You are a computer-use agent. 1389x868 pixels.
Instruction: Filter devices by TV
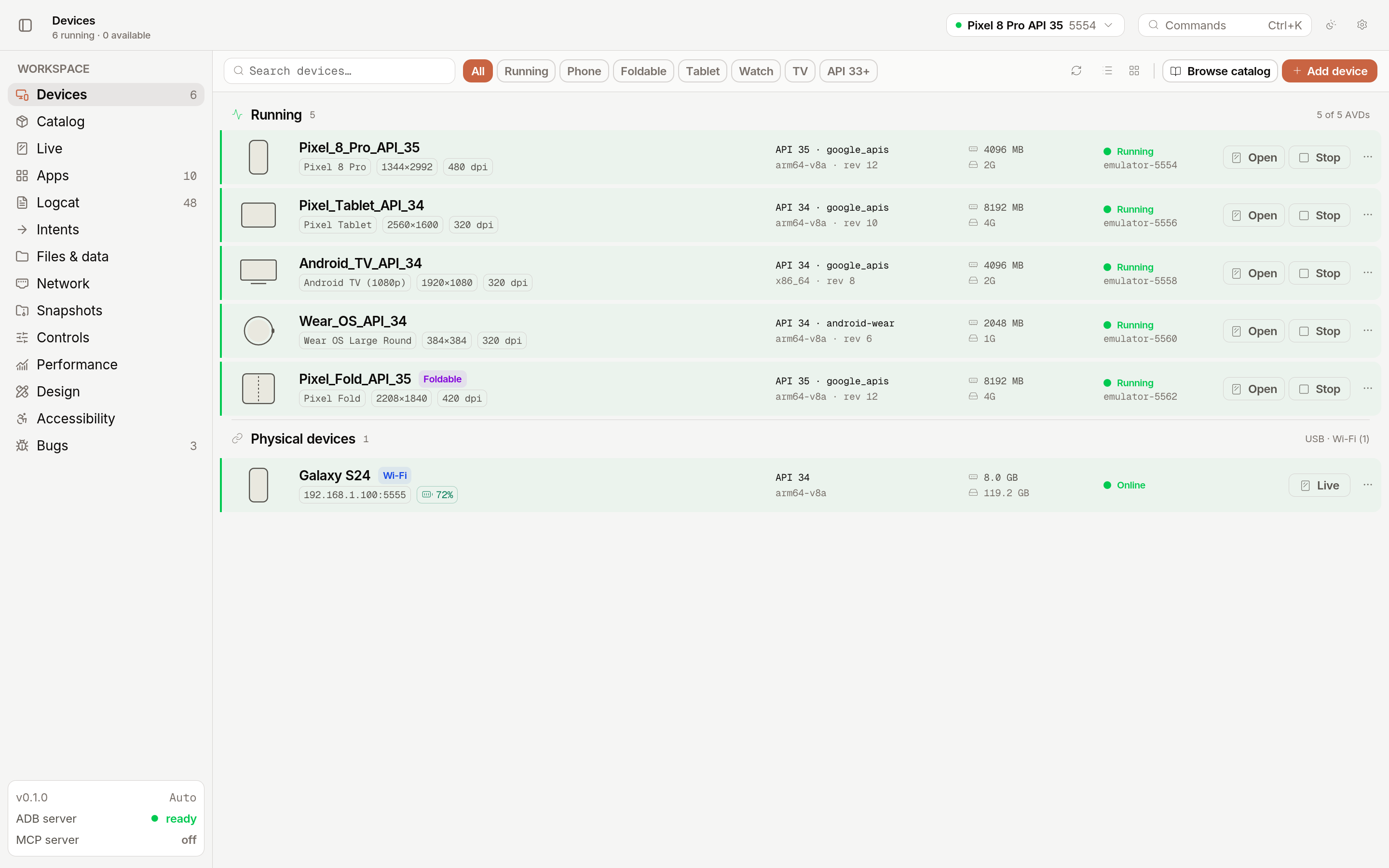(x=800, y=70)
